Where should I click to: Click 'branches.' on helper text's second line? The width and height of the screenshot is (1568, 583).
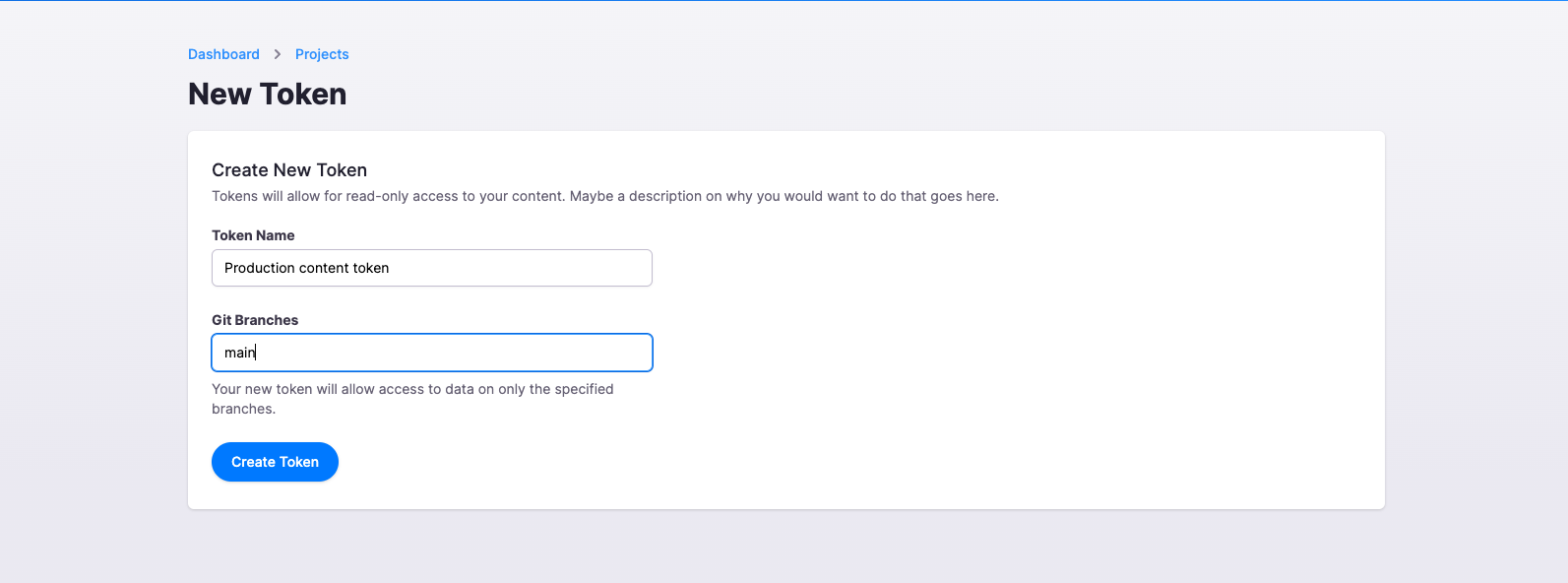click(243, 409)
